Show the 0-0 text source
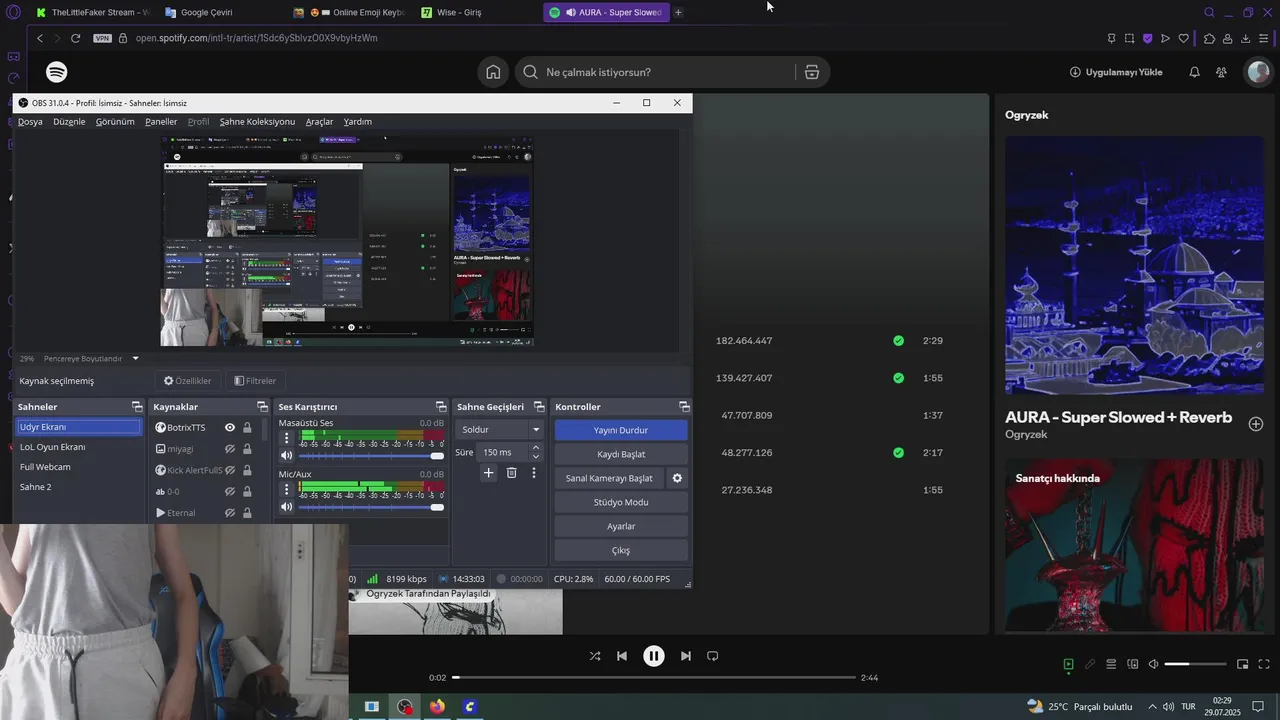1280x720 pixels. [230, 491]
